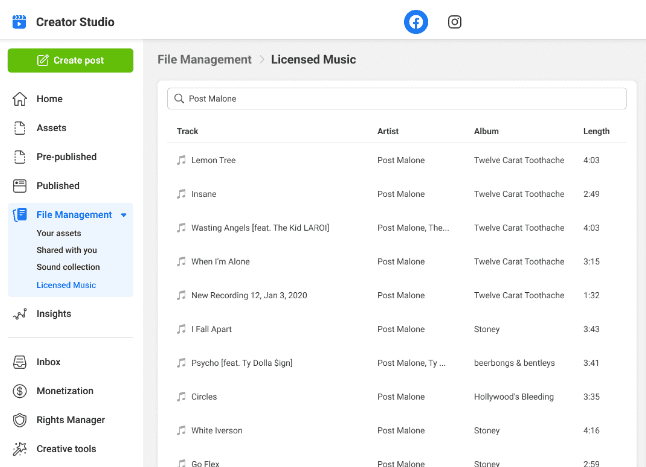Open the Rights Manager shield icon

tap(19, 420)
